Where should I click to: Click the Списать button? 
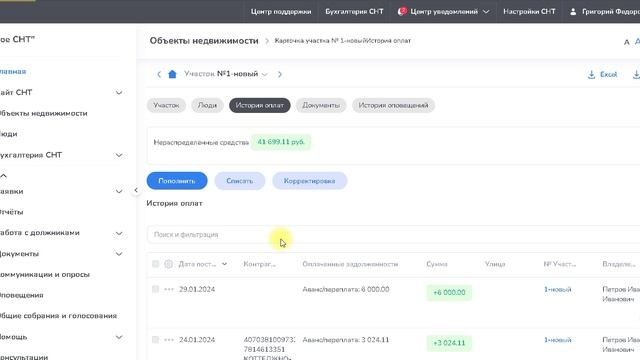[x=240, y=181]
